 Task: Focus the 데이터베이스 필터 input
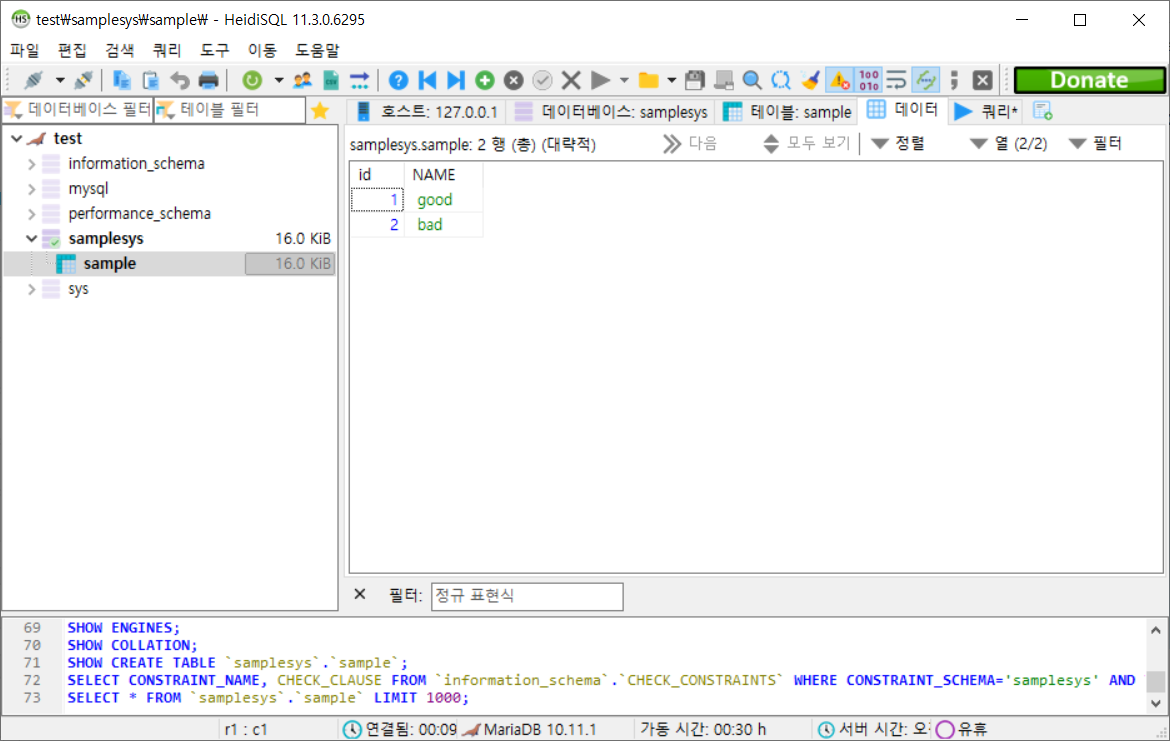pos(78,110)
